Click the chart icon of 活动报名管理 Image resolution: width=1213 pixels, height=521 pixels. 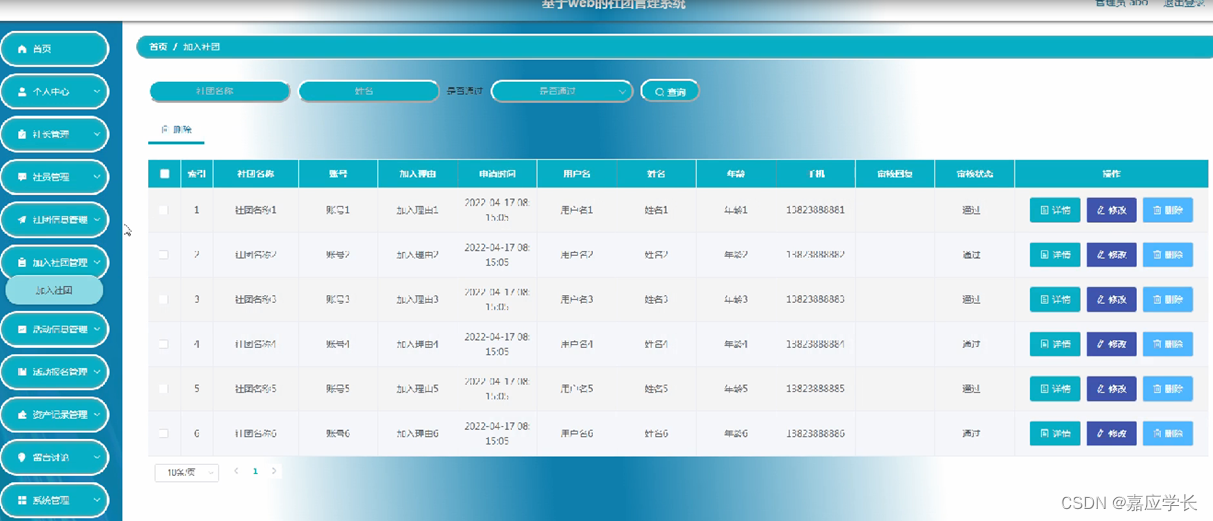pyautogui.click(x=22, y=372)
